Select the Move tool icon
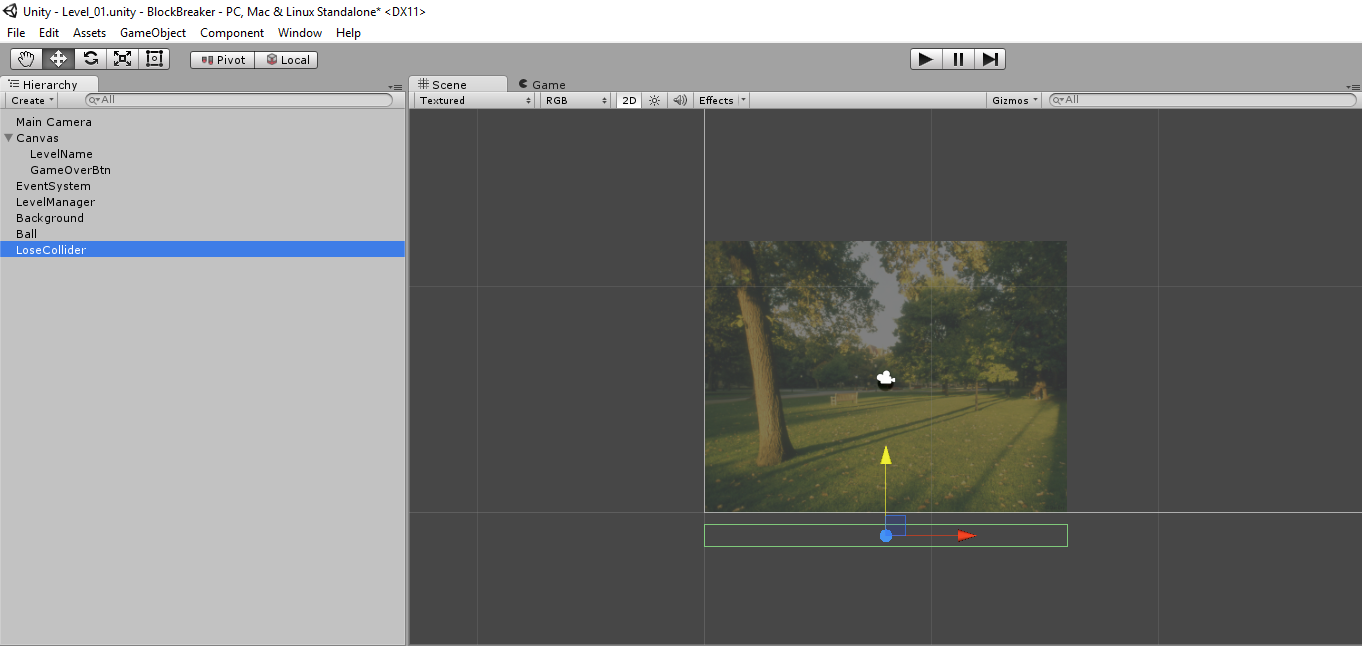 58,59
